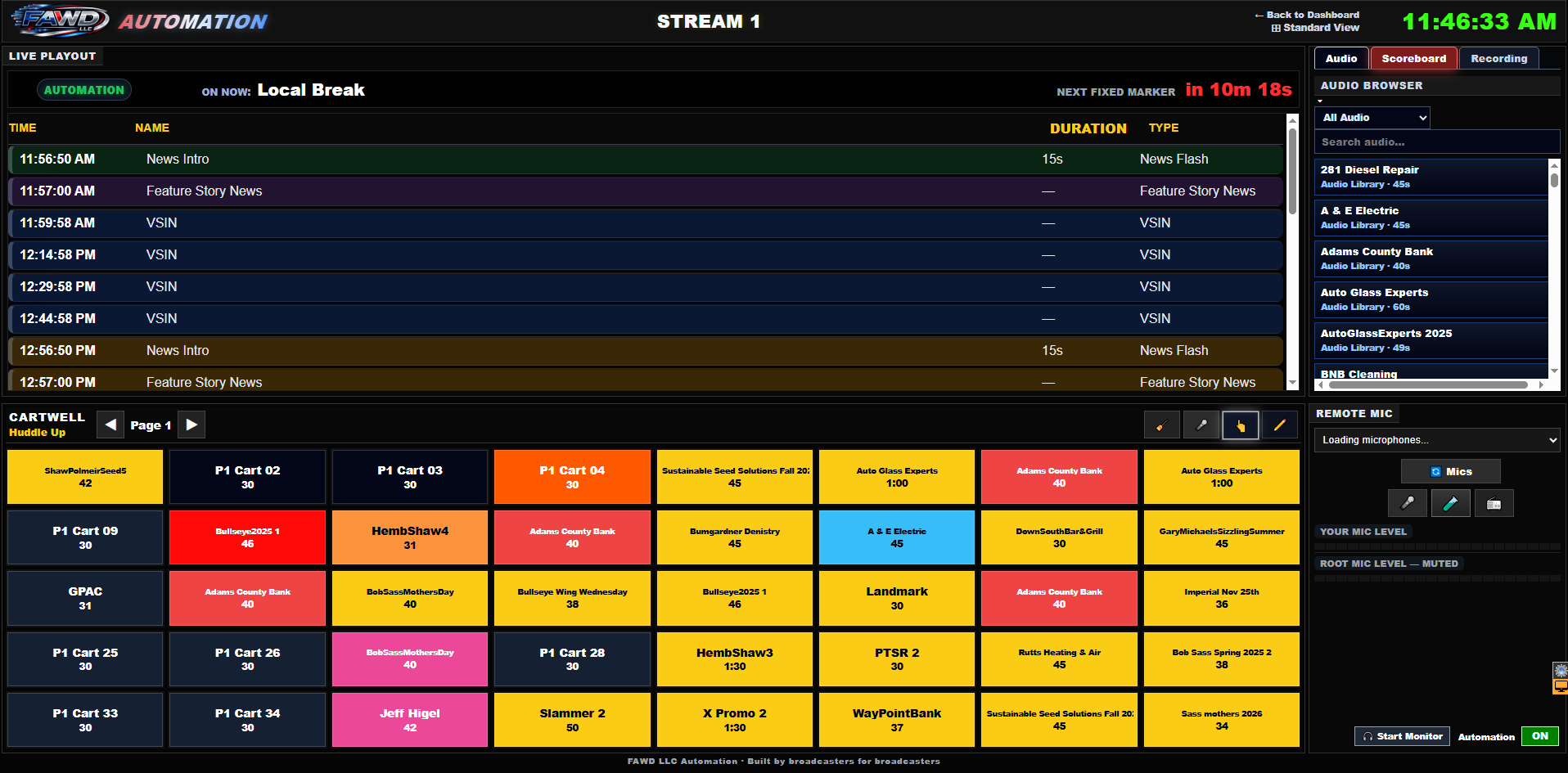Go to previous Cartwell page
This screenshot has width=1568, height=773.
click(110, 425)
